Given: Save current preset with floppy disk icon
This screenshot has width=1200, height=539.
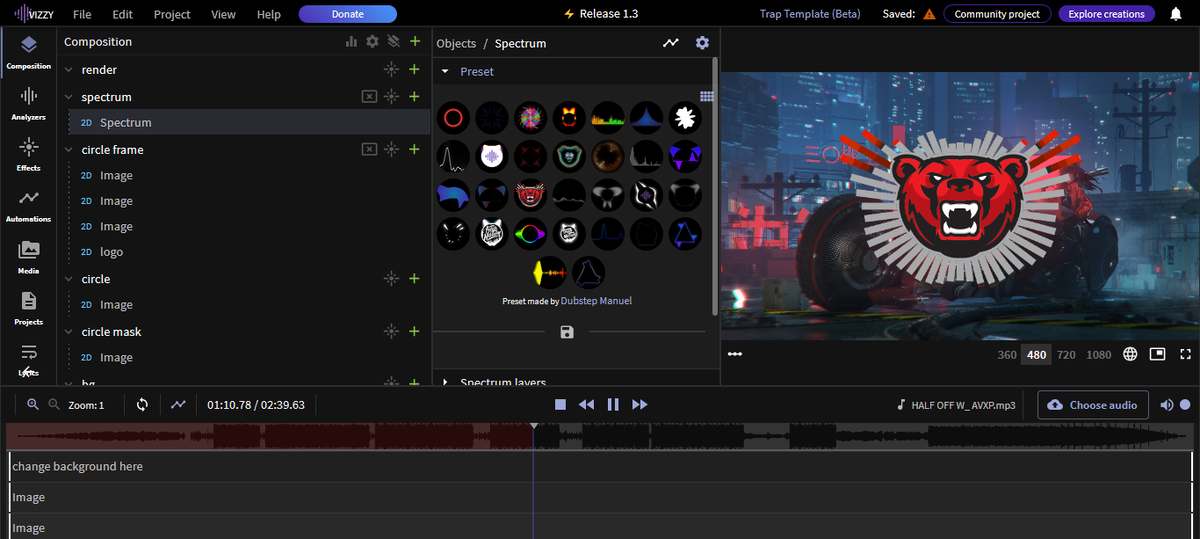Looking at the screenshot, I should (567, 332).
